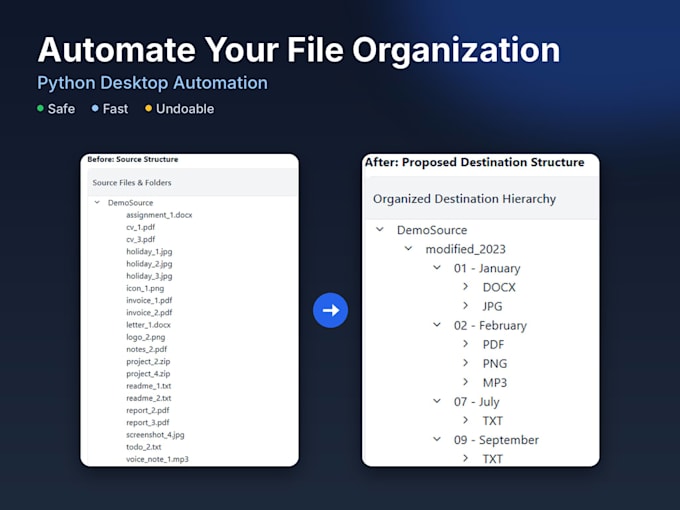Screen dimensions: 680x510
Task: Click the 09 - September label
Action: point(496,440)
